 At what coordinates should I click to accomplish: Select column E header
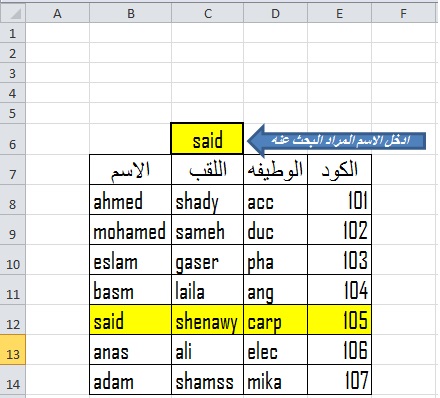(x=339, y=13)
